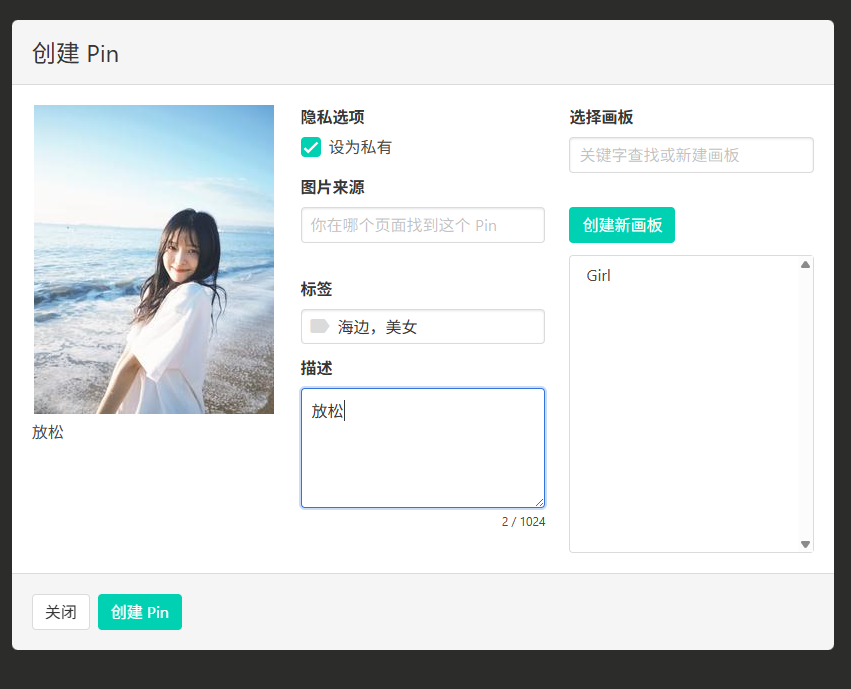This screenshot has width=851, height=689.
Task: Click the resize handle of the 描述 textarea
Action: tap(539, 502)
